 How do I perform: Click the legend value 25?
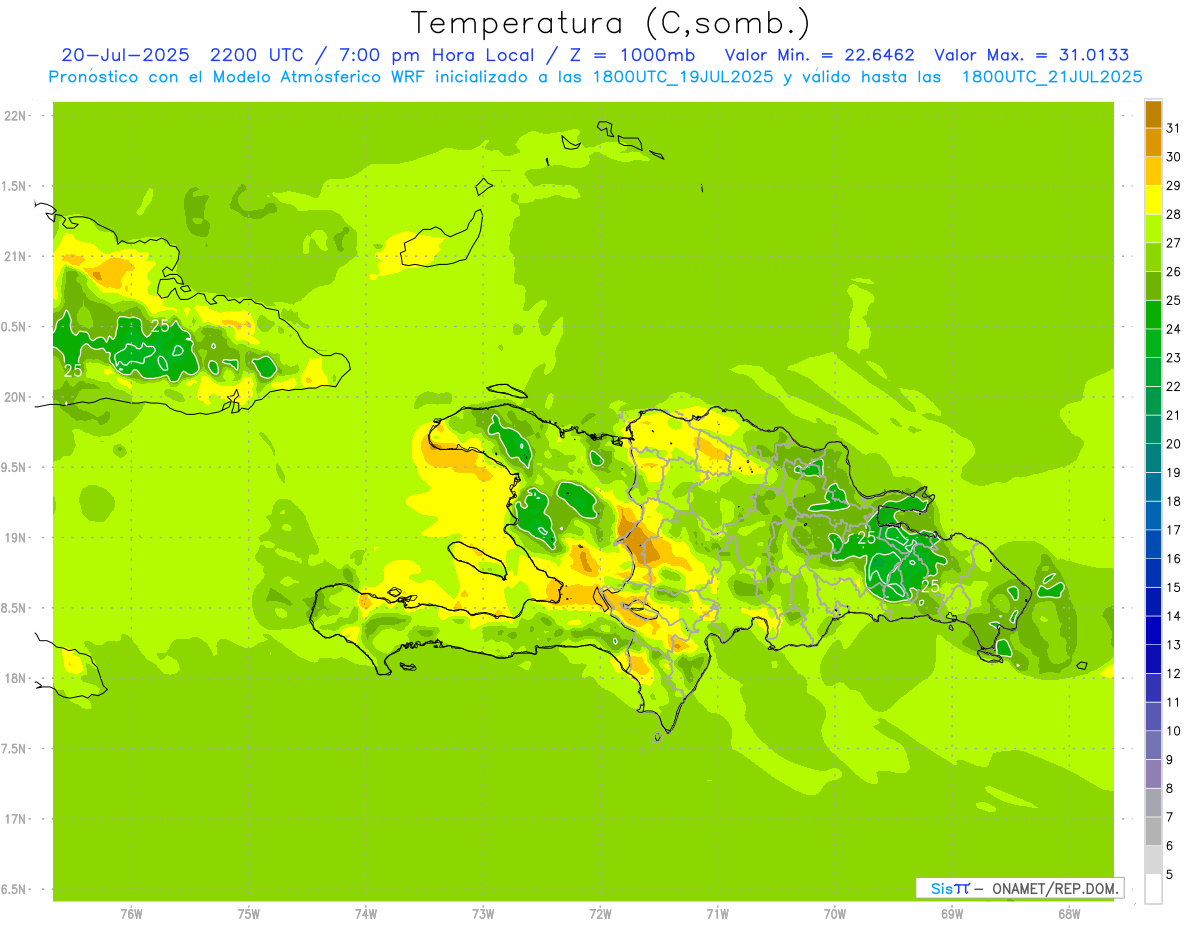[1174, 300]
